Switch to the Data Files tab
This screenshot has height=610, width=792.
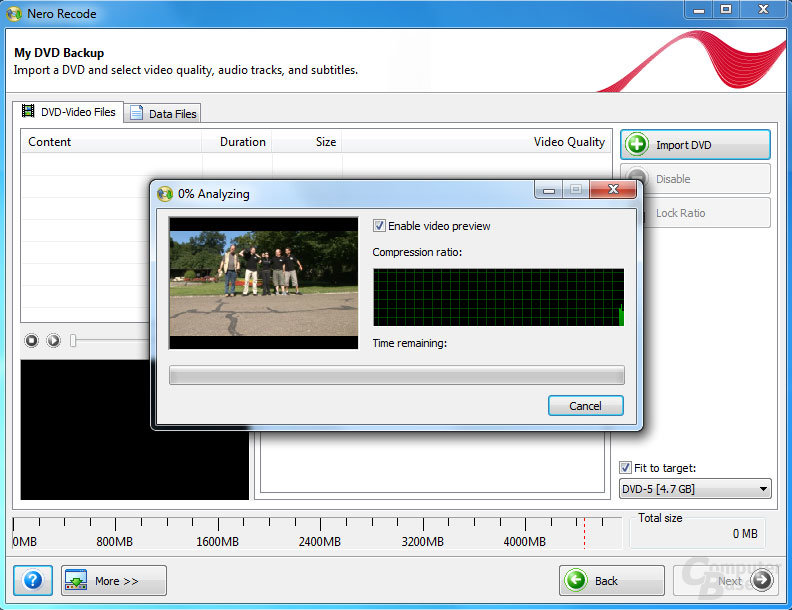163,113
